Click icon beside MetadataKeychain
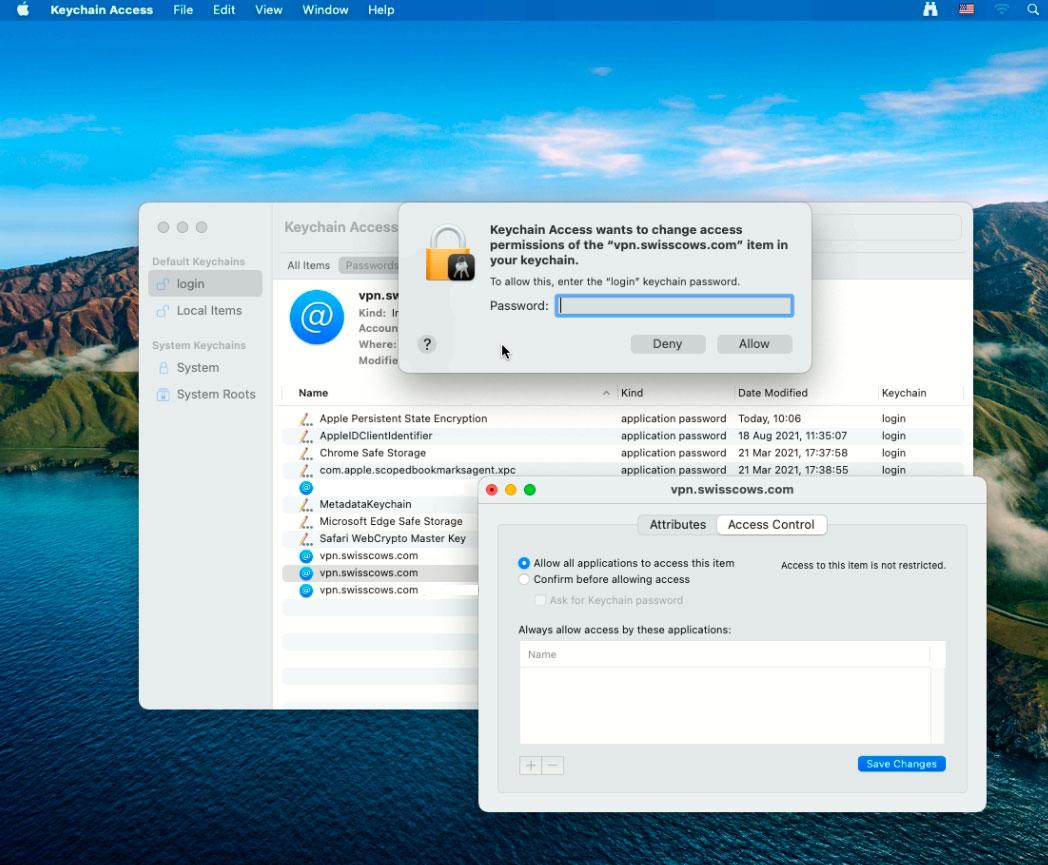Screen dimensions: 1048x865 [306, 505]
